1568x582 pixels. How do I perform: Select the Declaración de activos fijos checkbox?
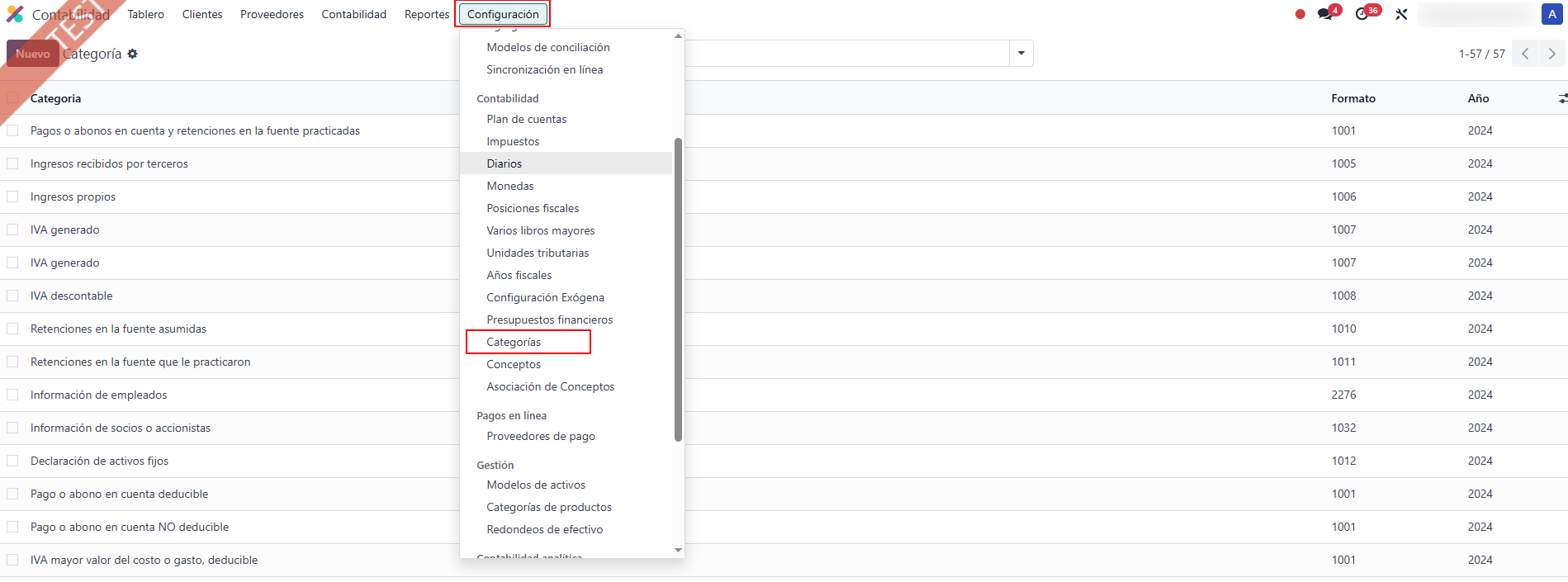[12, 461]
